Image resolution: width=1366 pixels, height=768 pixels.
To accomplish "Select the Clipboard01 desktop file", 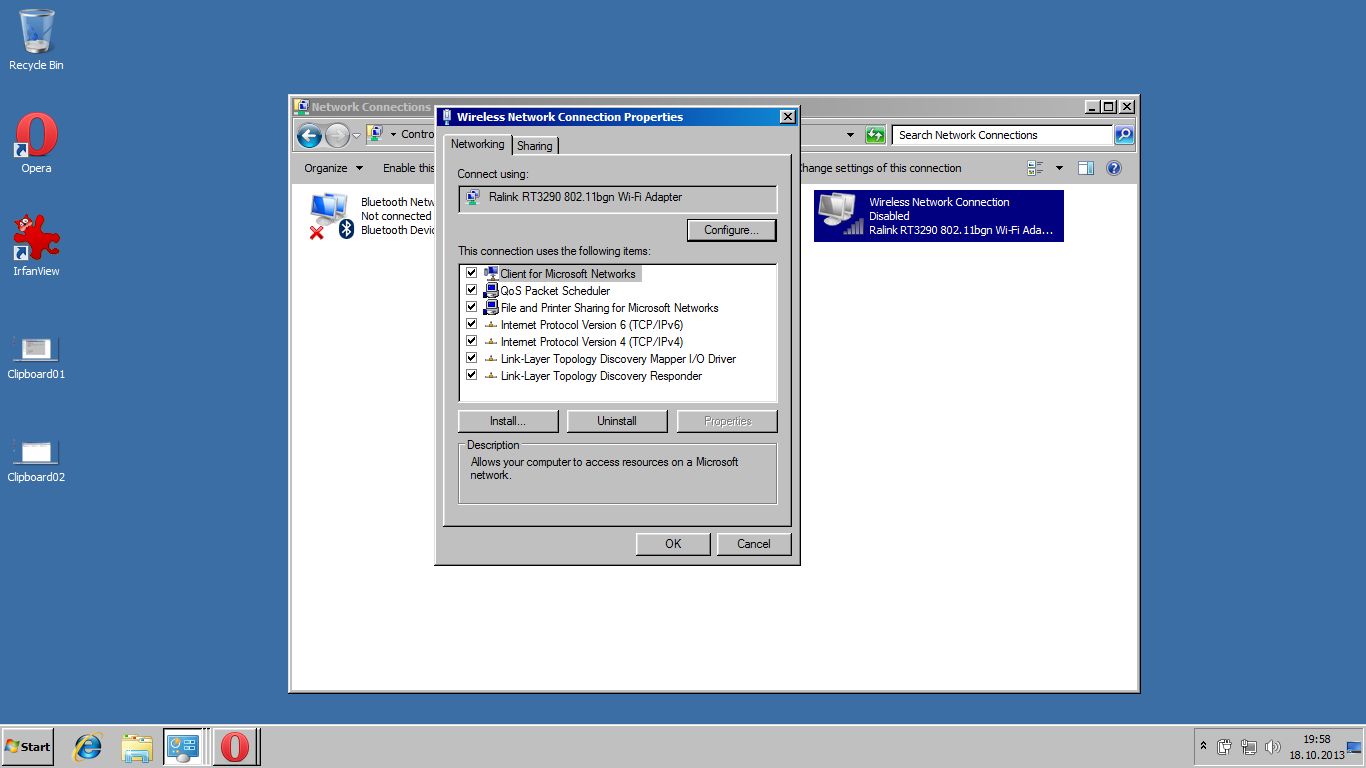I will coord(36,358).
